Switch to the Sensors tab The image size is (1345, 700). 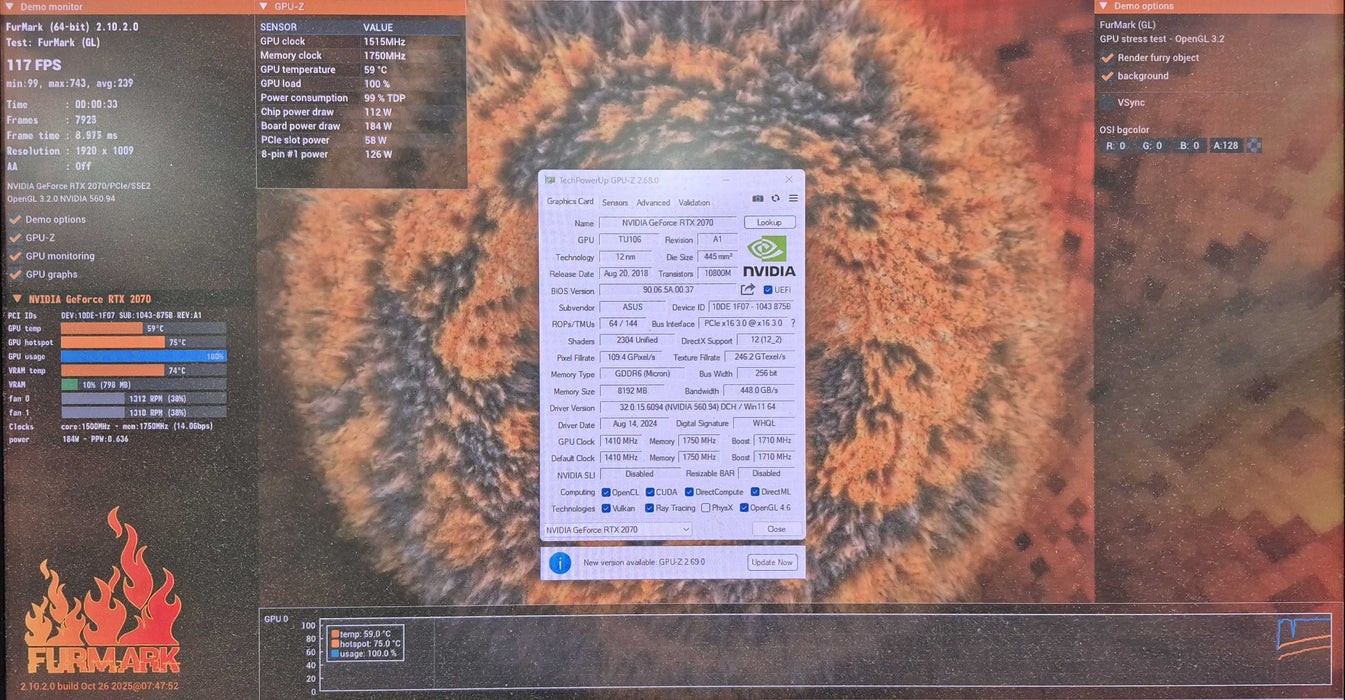click(x=615, y=203)
